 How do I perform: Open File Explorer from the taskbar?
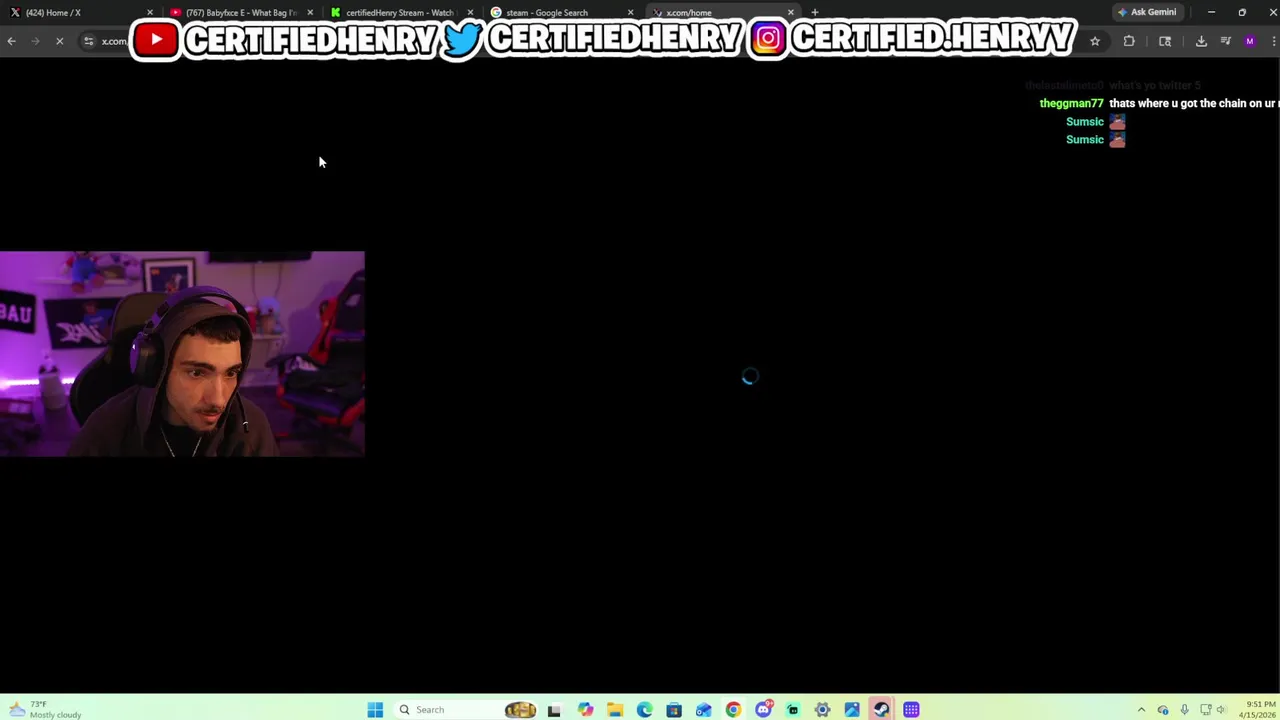click(615, 710)
